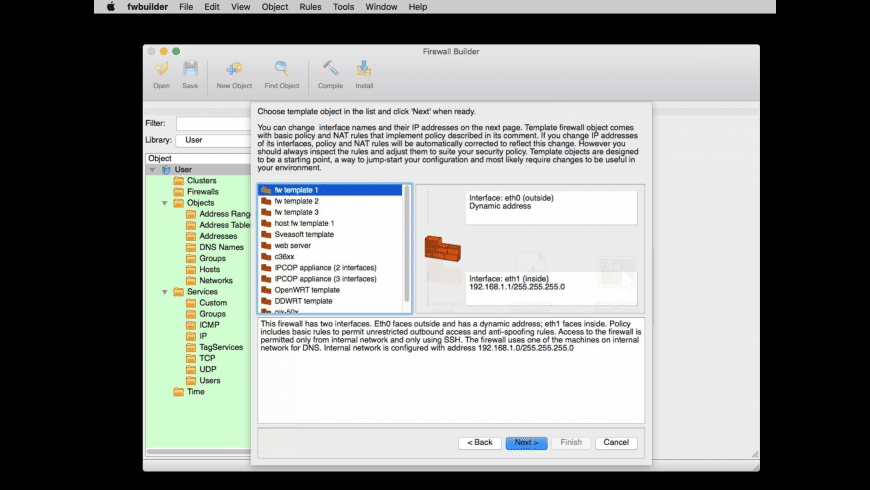Click the object tree horizontal scrollbar
870x490 pixels.
point(198,452)
